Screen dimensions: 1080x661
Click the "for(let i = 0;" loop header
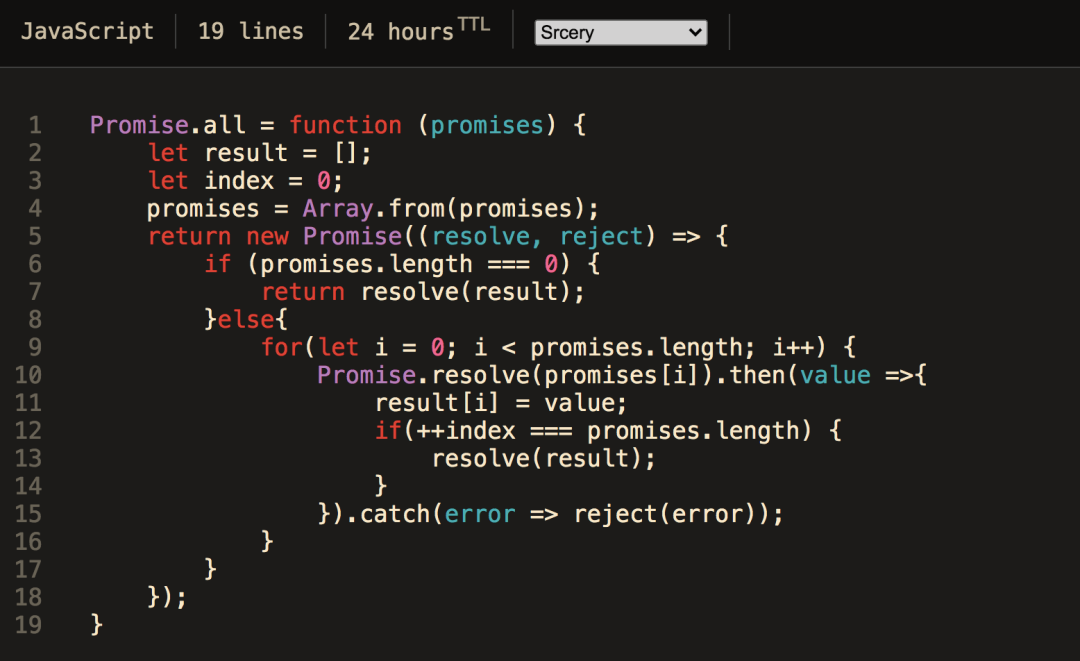(358, 347)
